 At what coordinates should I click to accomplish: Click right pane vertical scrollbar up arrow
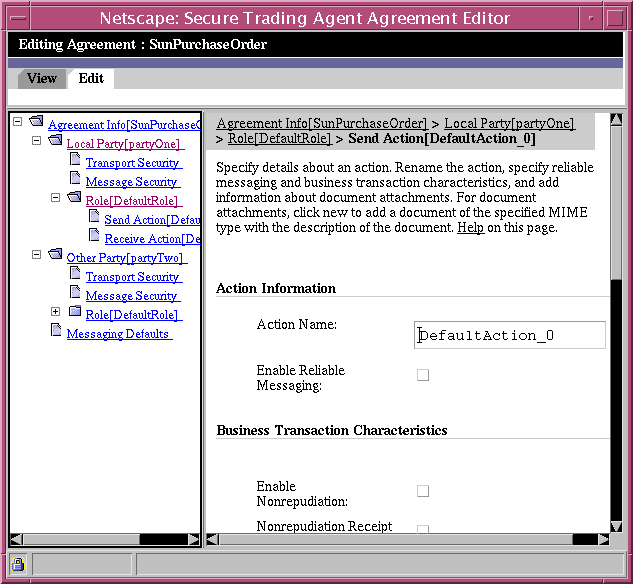[x=616, y=119]
